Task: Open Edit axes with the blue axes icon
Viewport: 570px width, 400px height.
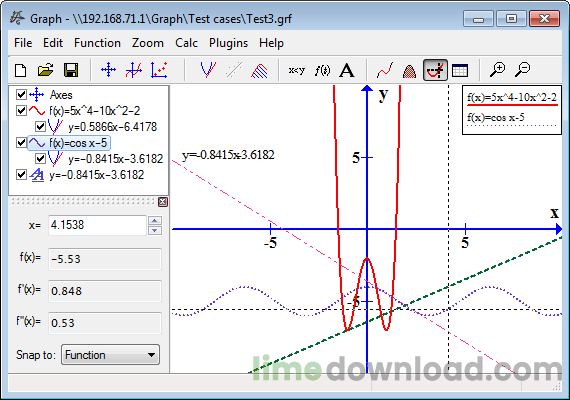Action: point(108,70)
